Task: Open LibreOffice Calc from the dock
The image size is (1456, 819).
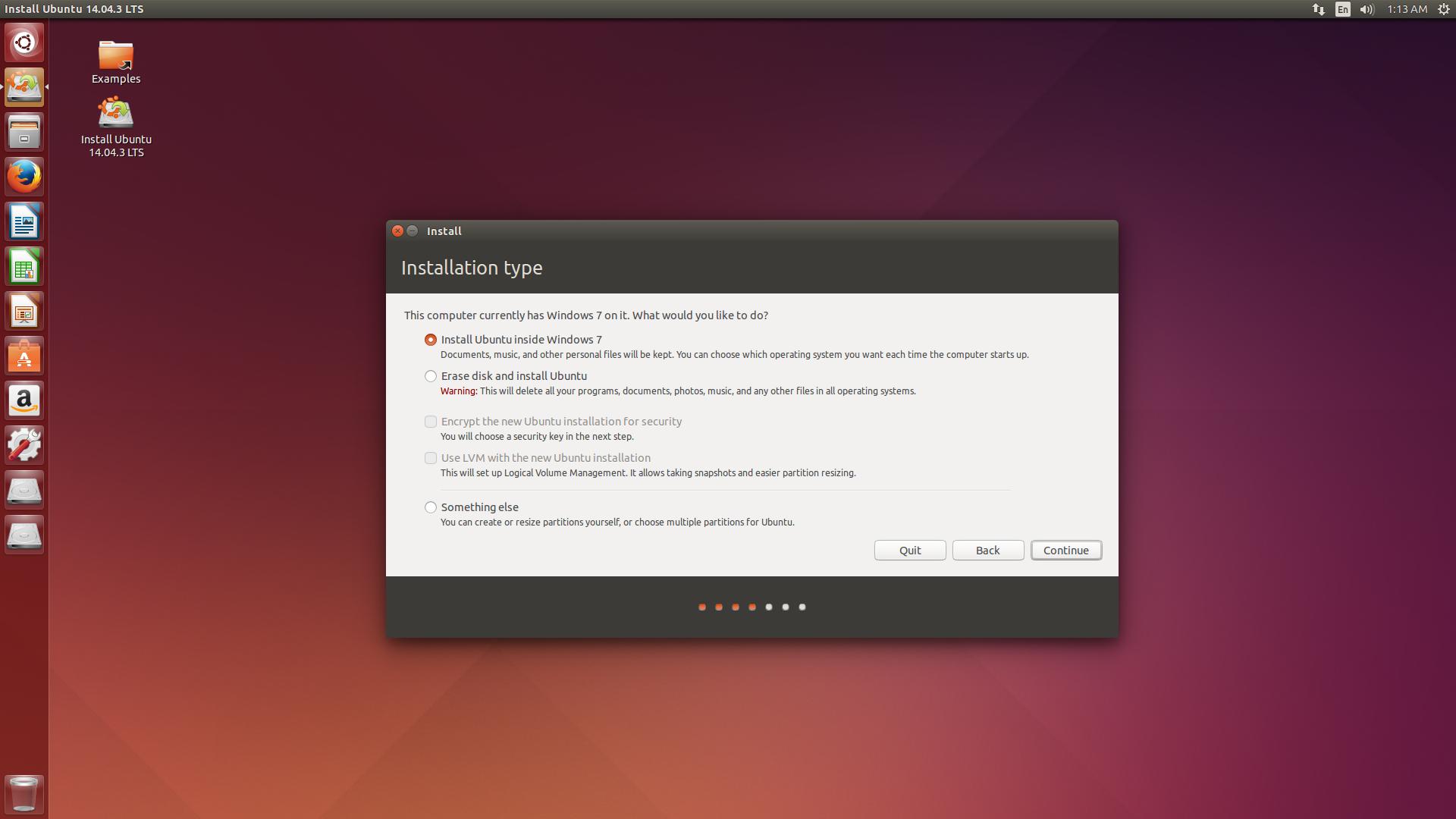Action: [24, 266]
